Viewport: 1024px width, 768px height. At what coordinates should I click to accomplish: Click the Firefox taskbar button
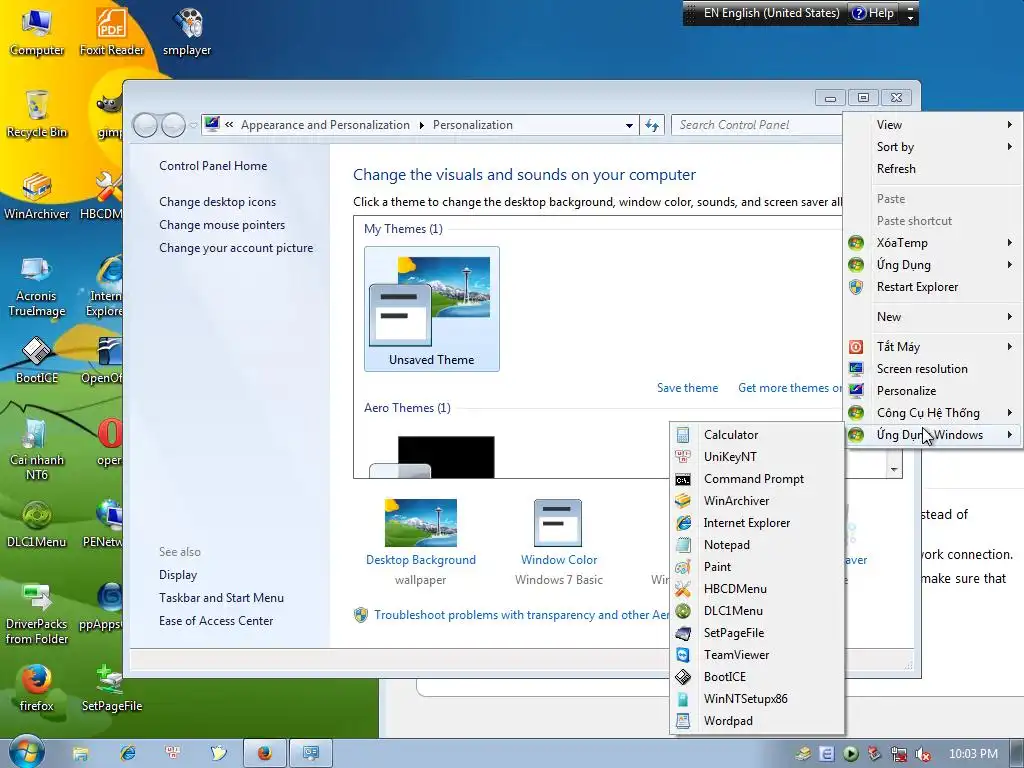pos(264,753)
